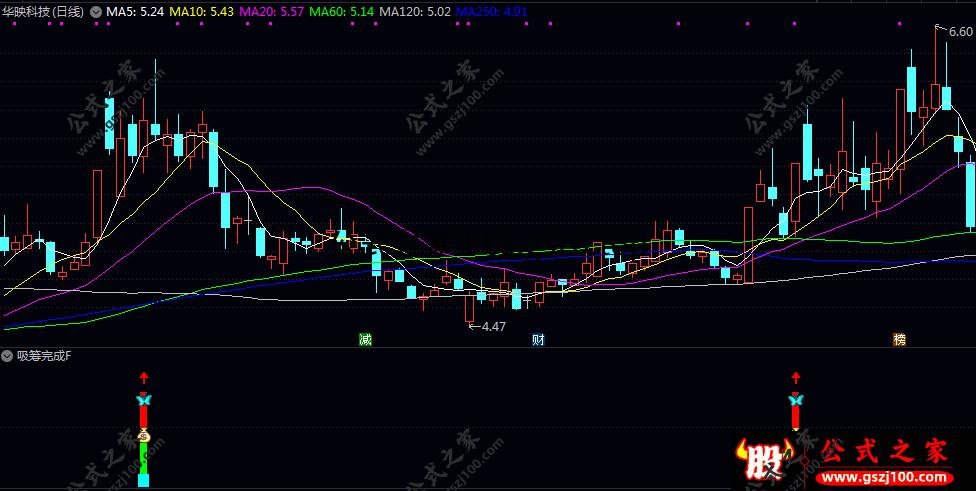
Task: Click the left cyan butterfly signal icon
Action: [144, 400]
